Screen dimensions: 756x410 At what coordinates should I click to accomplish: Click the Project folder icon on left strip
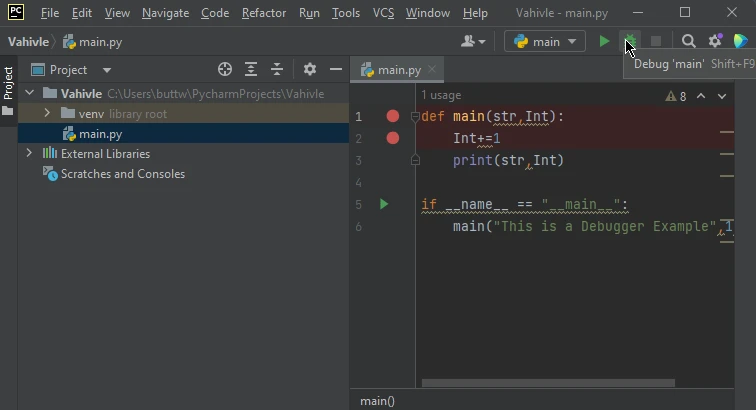click(8, 111)
